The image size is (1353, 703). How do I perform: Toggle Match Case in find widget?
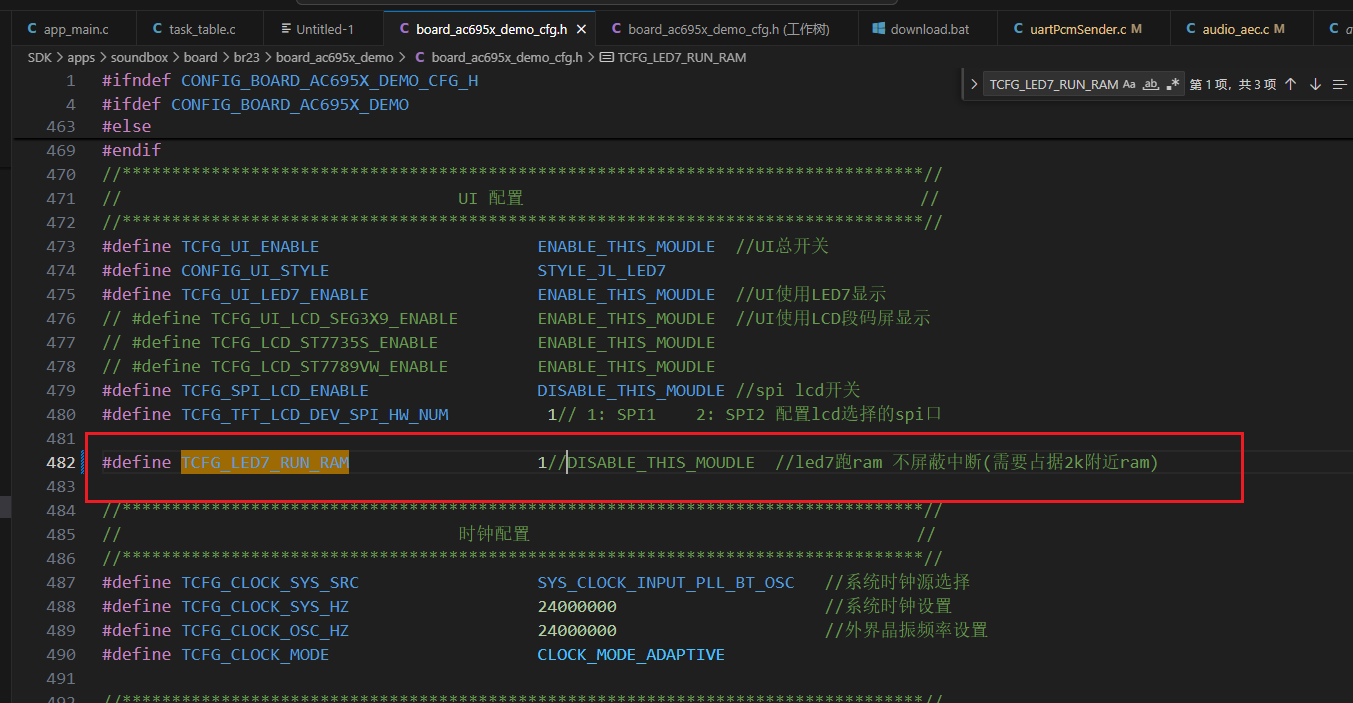coord(1129,85)
